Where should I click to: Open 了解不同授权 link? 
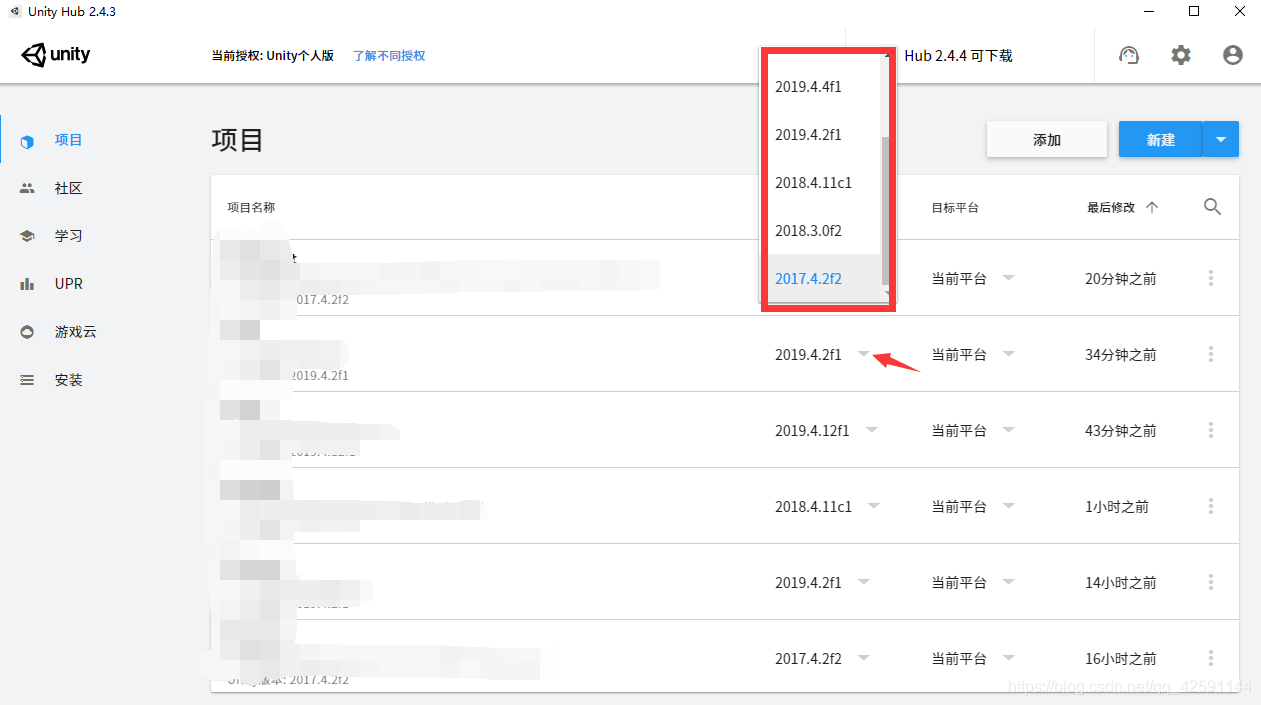pyautogui.click(x=389, y=56)
